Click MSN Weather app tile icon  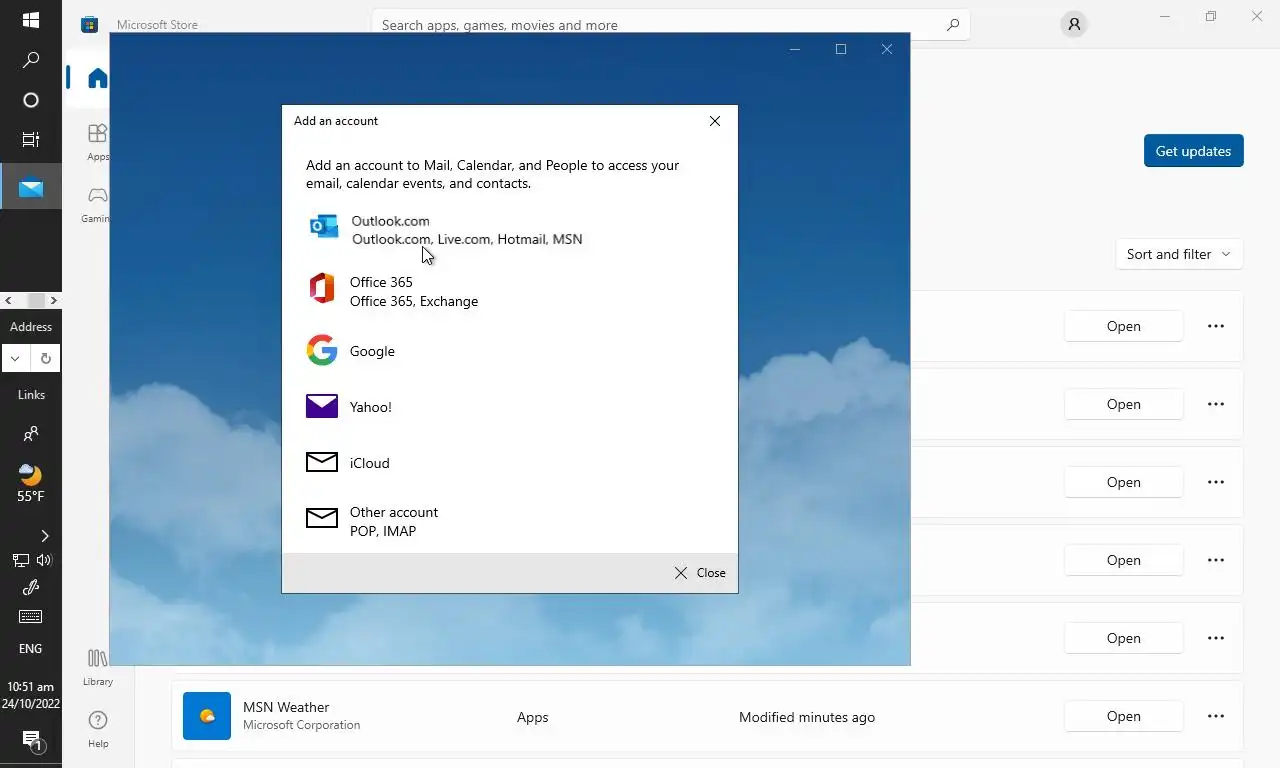point(207,716)
